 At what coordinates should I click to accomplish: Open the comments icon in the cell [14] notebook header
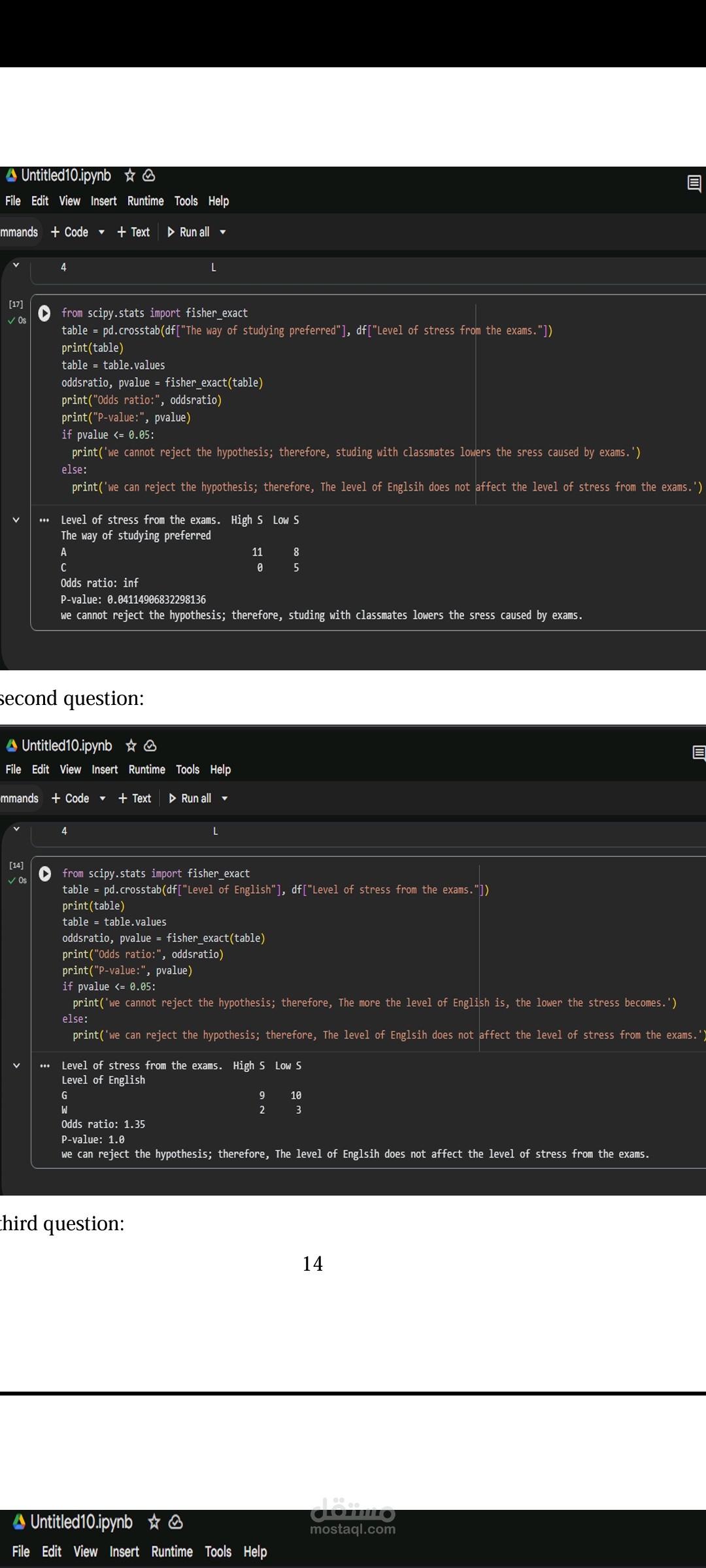point(698,753)
